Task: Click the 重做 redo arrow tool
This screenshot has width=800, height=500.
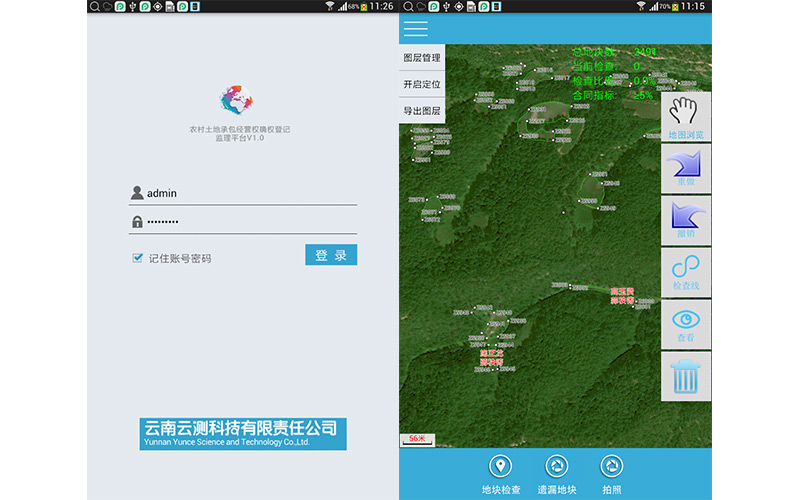Action: click(686, 168)
